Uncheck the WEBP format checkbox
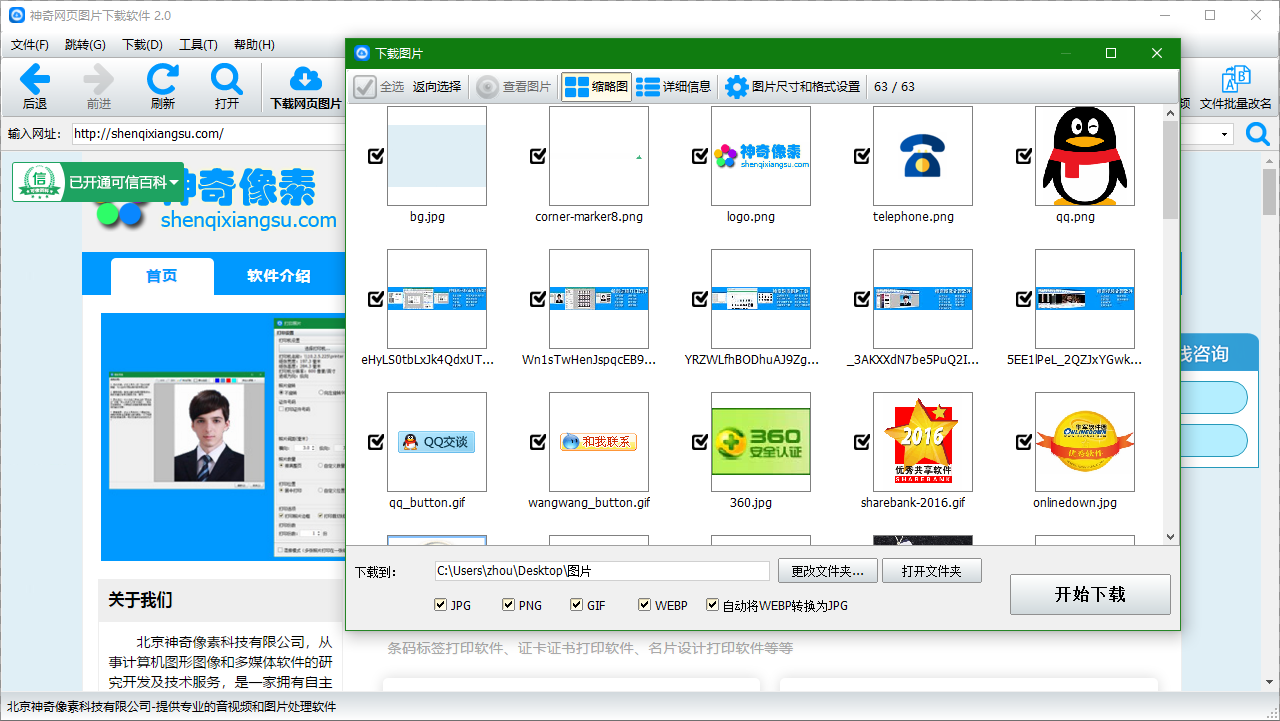Screen dimensions: 1280x721 coord(644,604)
